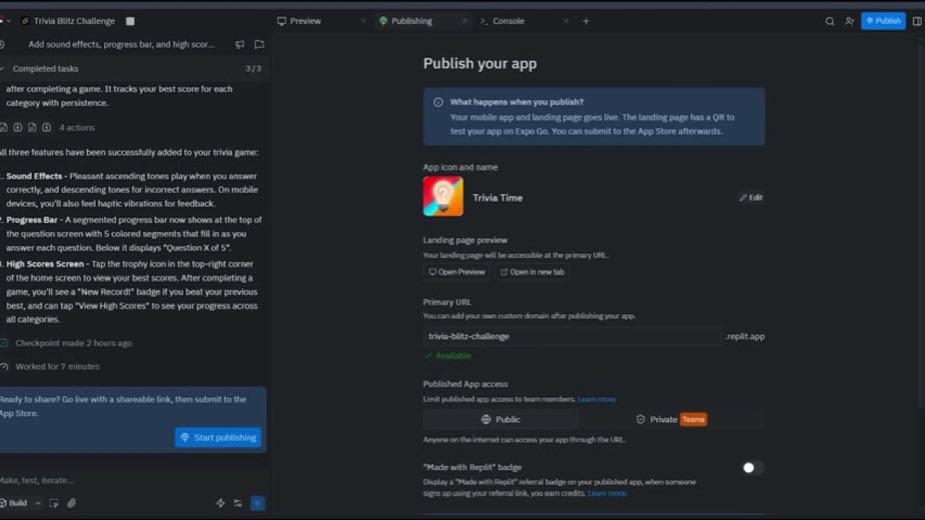925x520 pixels.
Task: Expand the 4 actions summary
Action: 77,127
